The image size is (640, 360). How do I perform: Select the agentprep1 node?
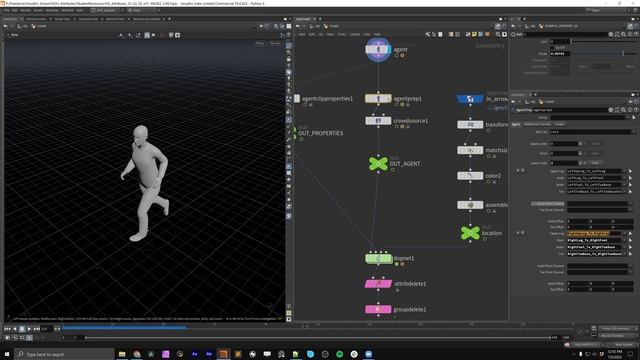coord(378,98)
